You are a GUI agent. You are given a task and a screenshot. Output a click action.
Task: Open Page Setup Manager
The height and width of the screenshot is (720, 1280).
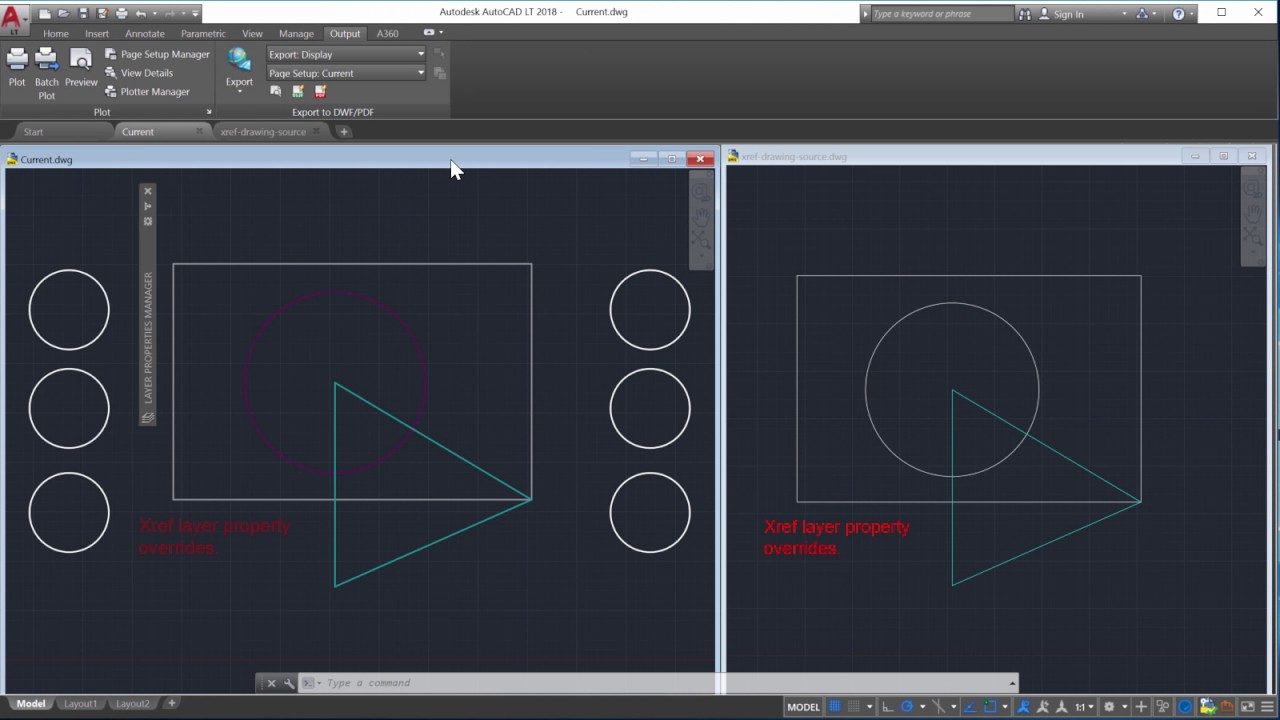(x=165, y=54)
